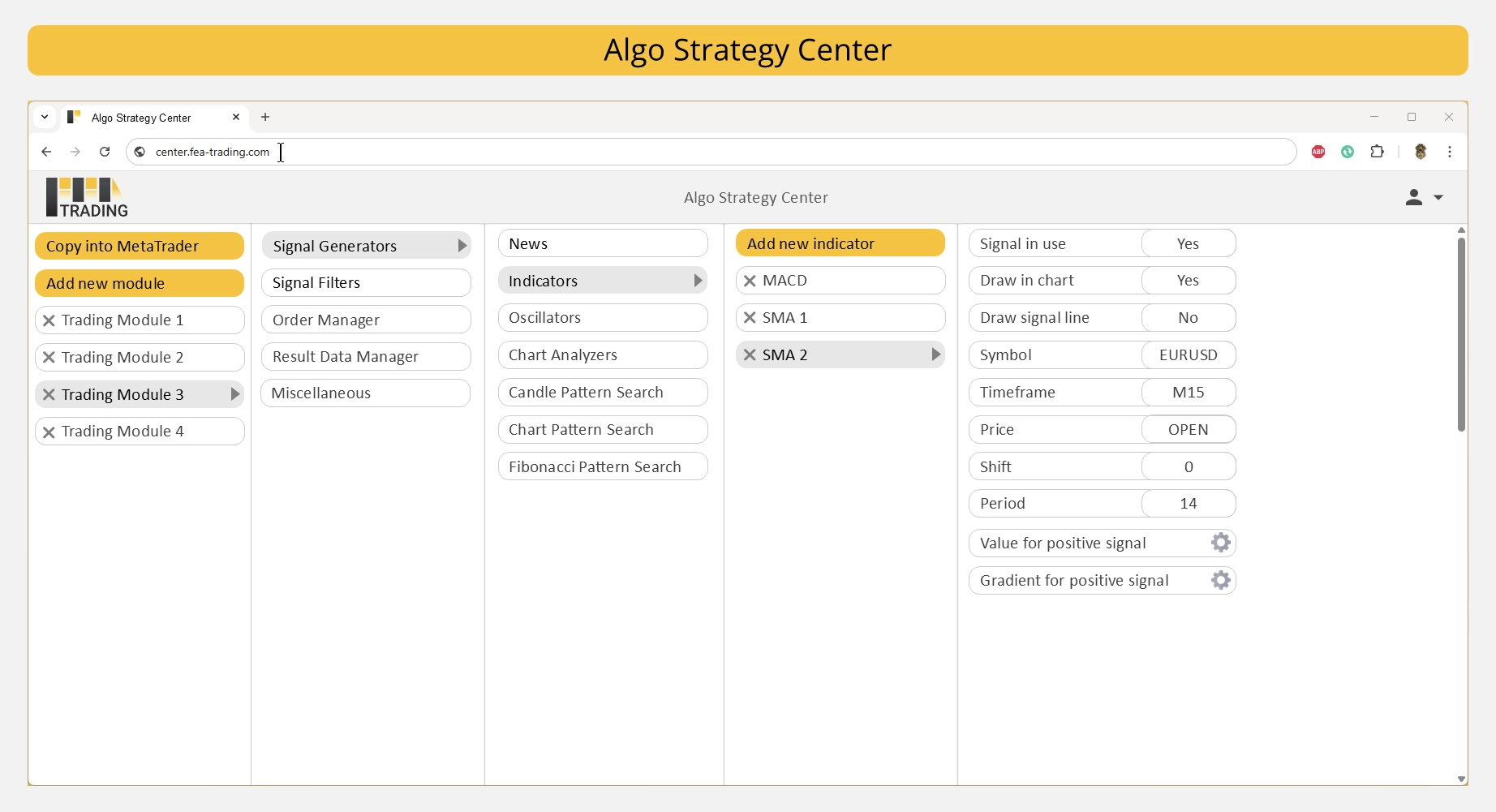Click the user account icon

[1413, 197]
